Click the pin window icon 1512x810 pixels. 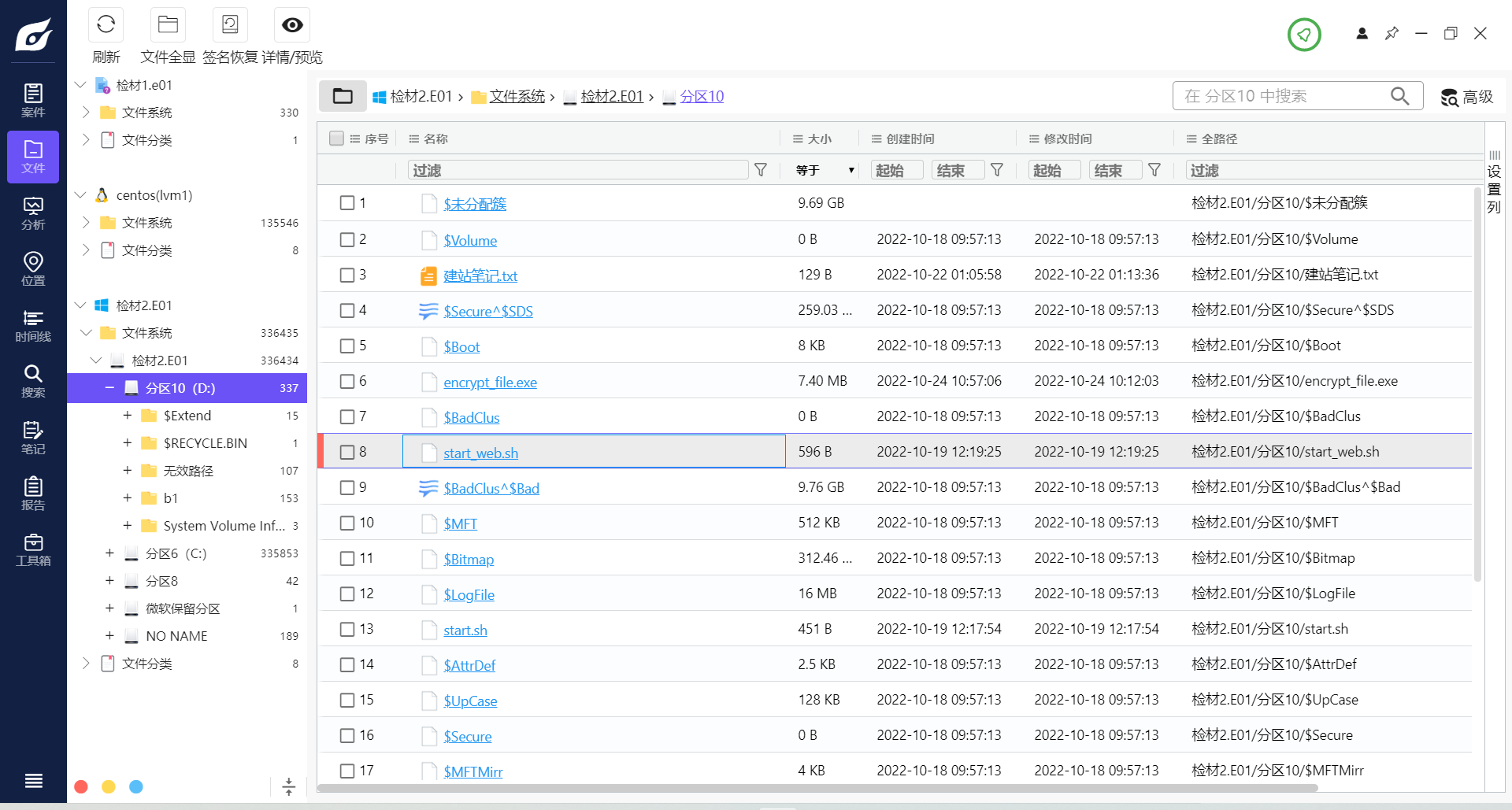point(1392,33)
